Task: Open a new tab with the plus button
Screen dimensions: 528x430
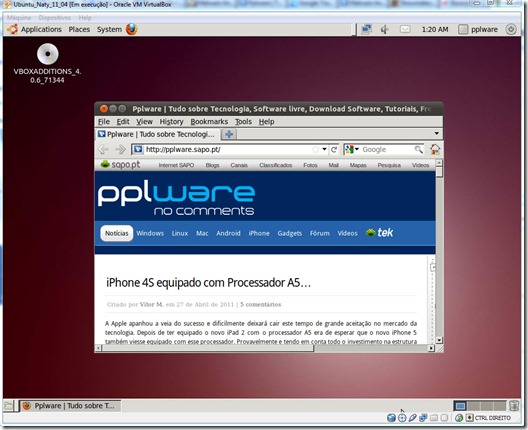Action: [x=229, y=134]
